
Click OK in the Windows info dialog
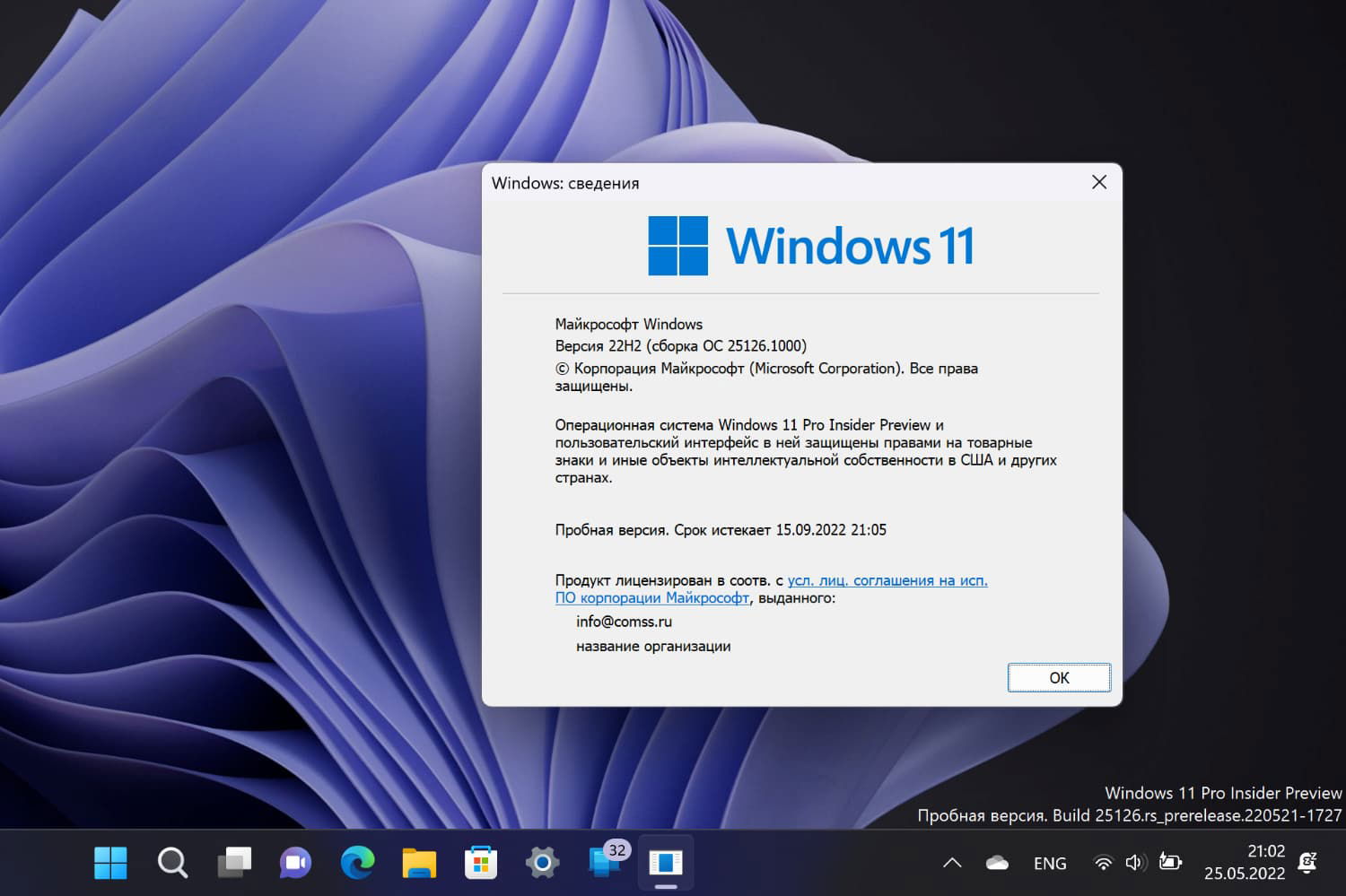pyautogui.click(x=1059, y=678)
